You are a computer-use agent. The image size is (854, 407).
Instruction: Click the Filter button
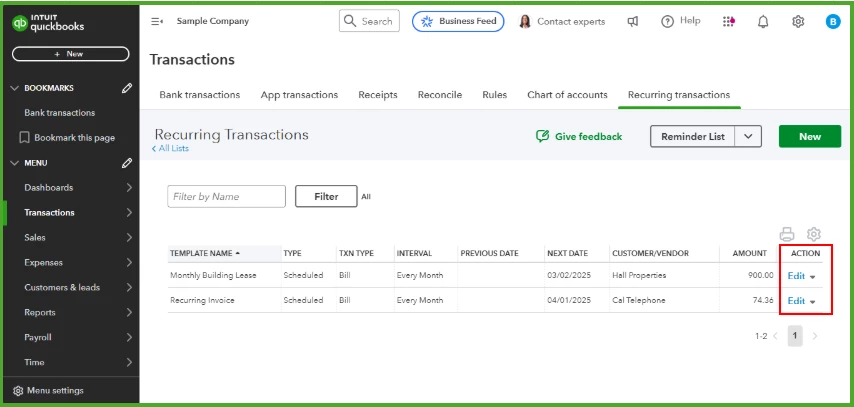(326, 197)
